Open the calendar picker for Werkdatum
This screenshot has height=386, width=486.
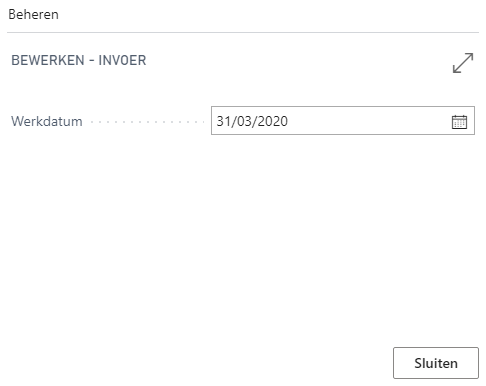tap(459, 121)
